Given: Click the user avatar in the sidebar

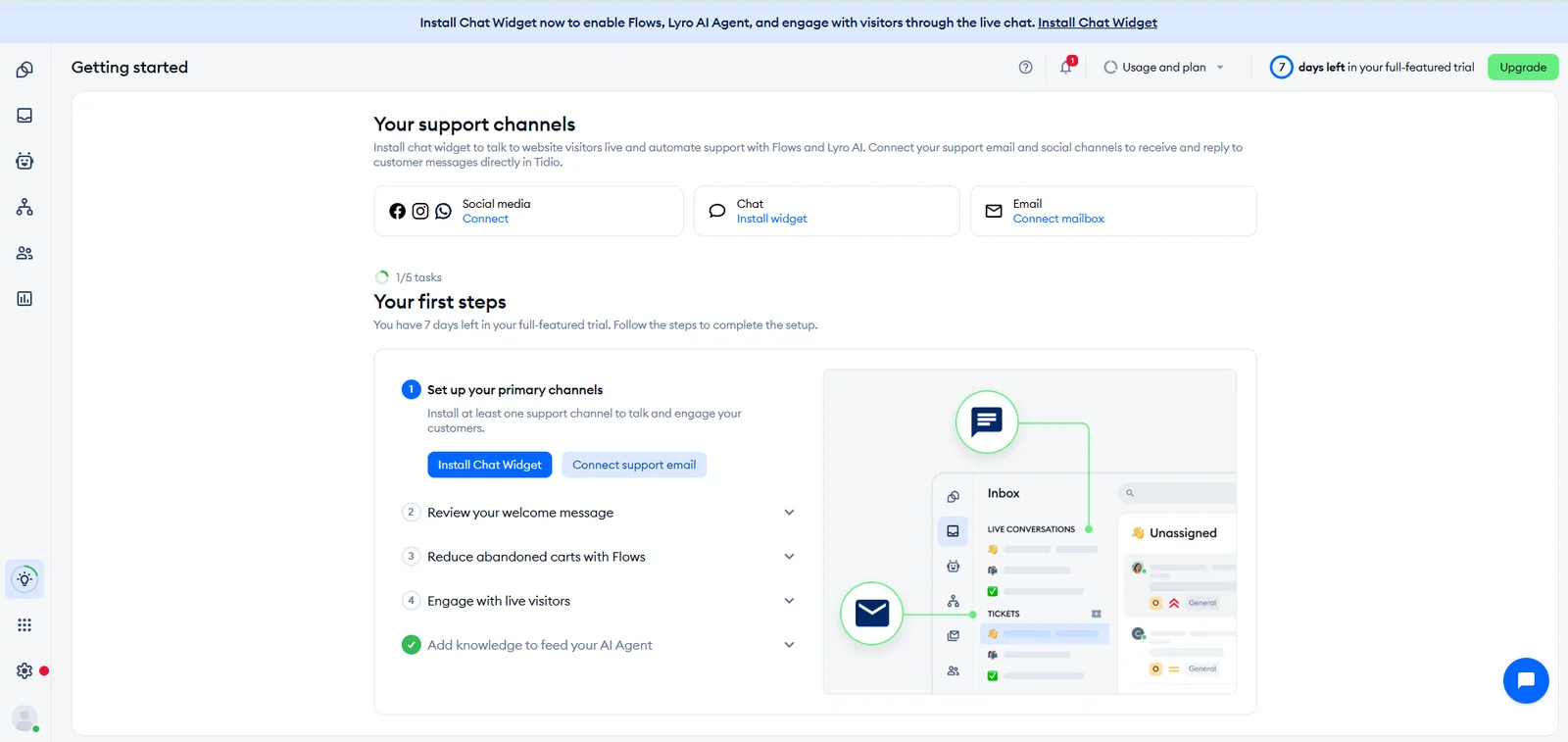Looking at the screenshot, I should 24,718.
